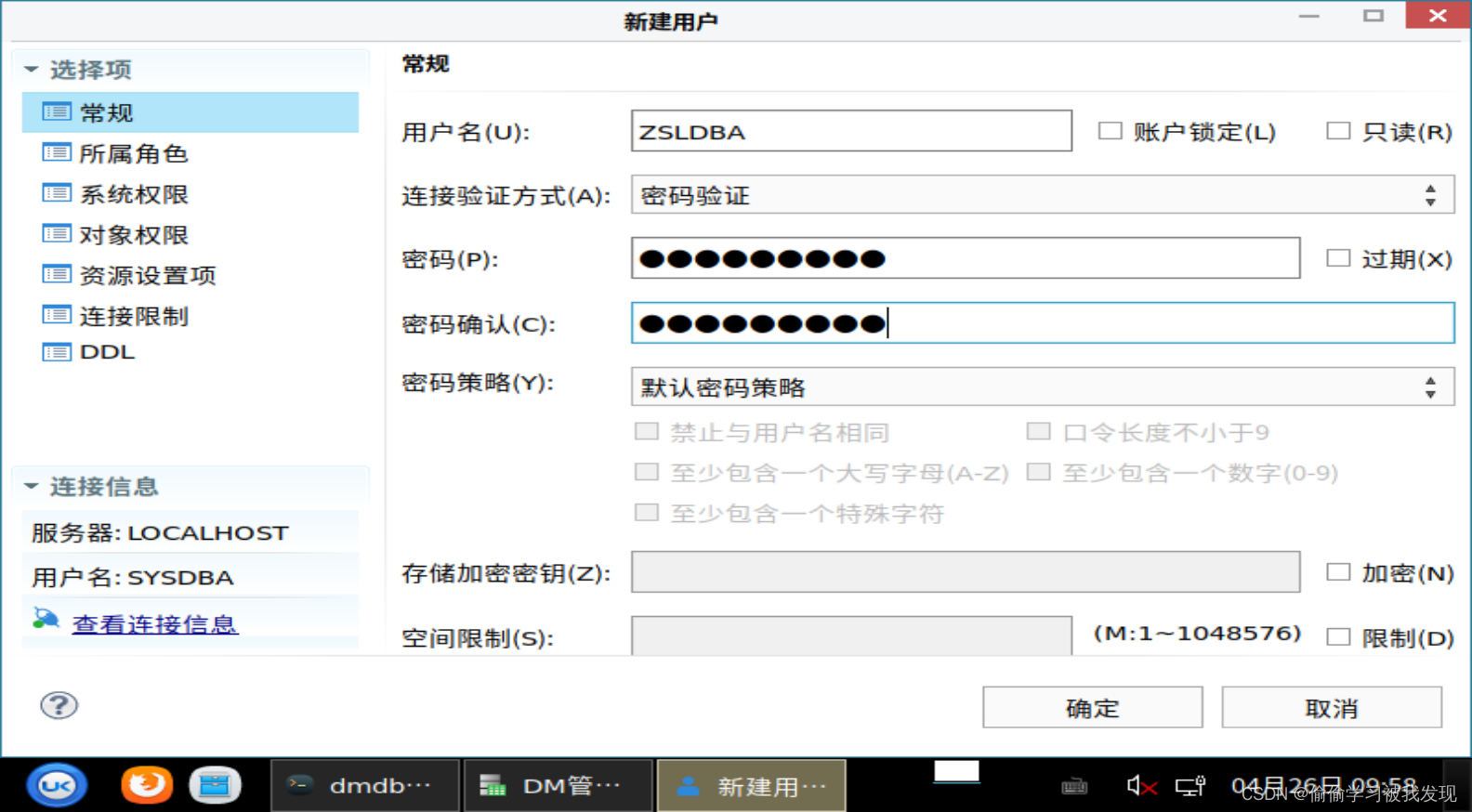1472x812 pixels.
Task: Click the 空间限制(S) field
Action: tap(851, 636)
